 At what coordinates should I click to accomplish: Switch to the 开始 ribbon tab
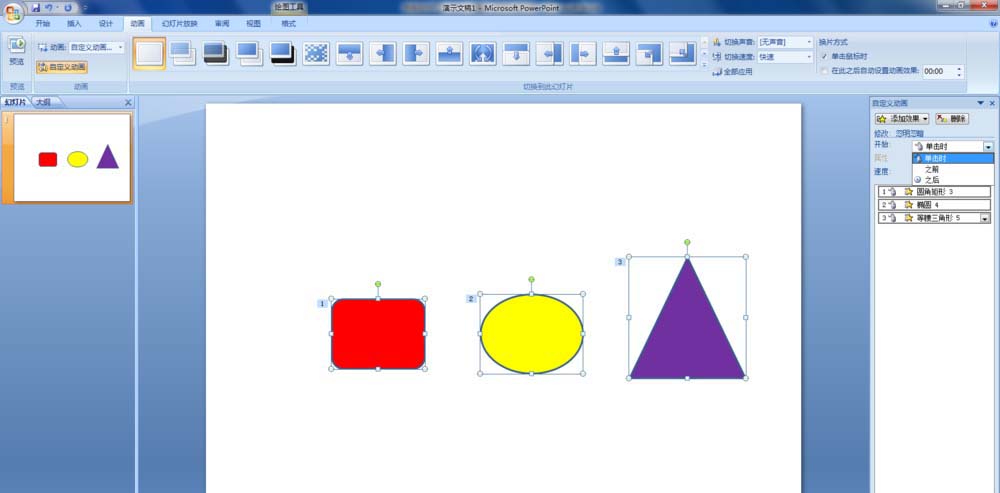43,24
